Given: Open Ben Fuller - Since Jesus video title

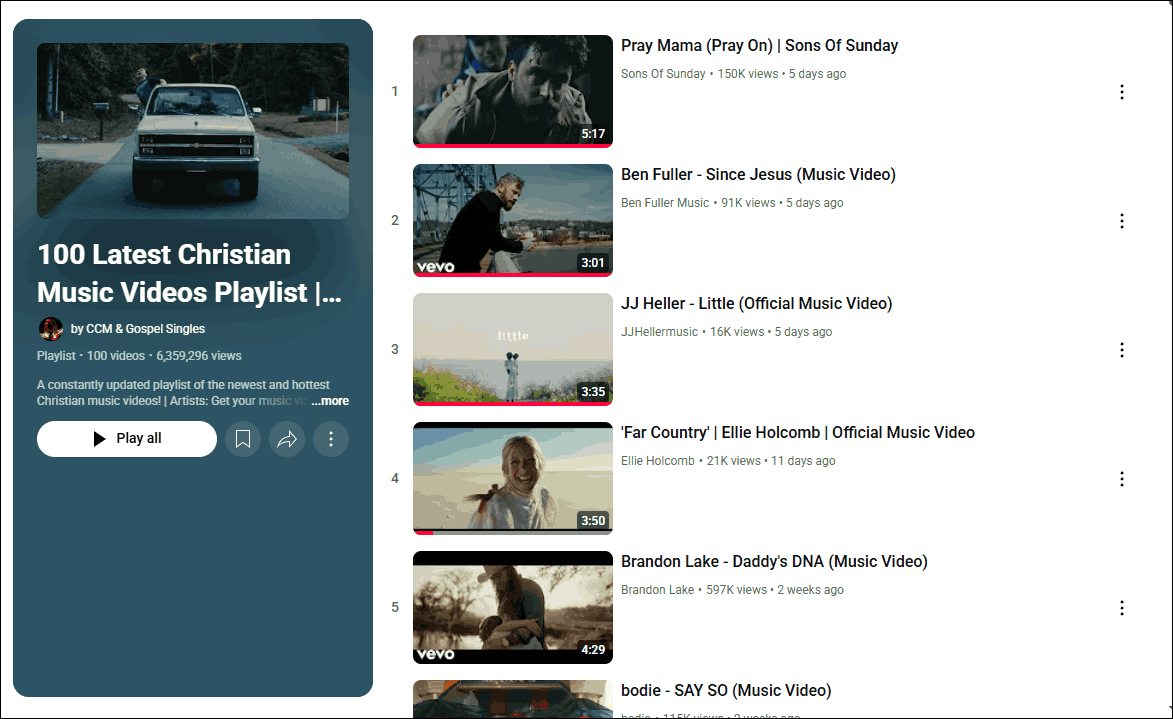Looking at the screenshot, I should click(x=758, y=174).
